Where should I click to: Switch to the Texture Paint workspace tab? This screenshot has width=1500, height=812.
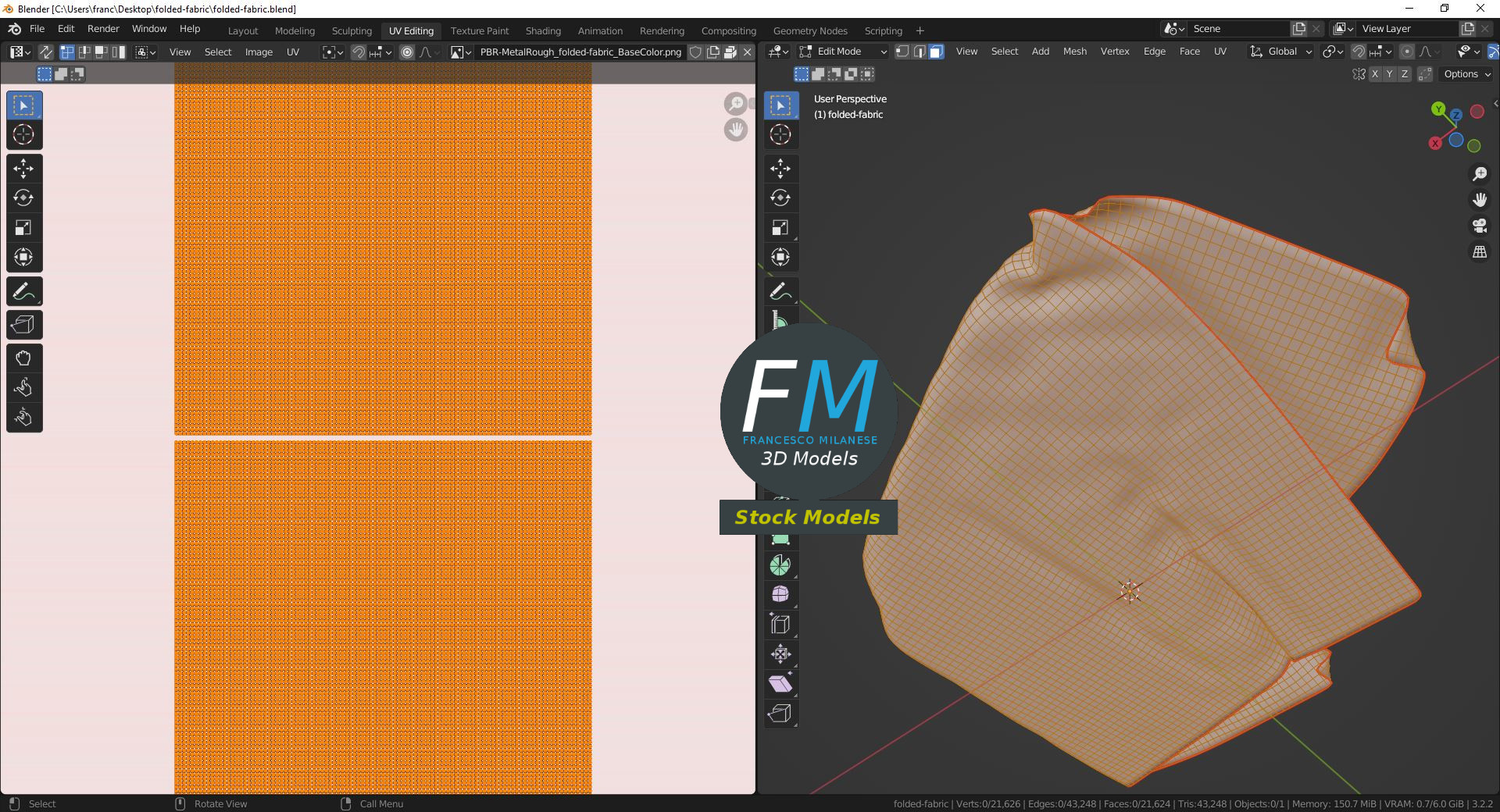479,30
